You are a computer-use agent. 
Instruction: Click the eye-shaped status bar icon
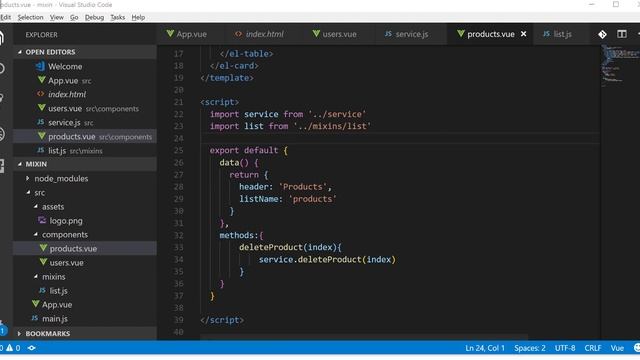click(31, 348)
